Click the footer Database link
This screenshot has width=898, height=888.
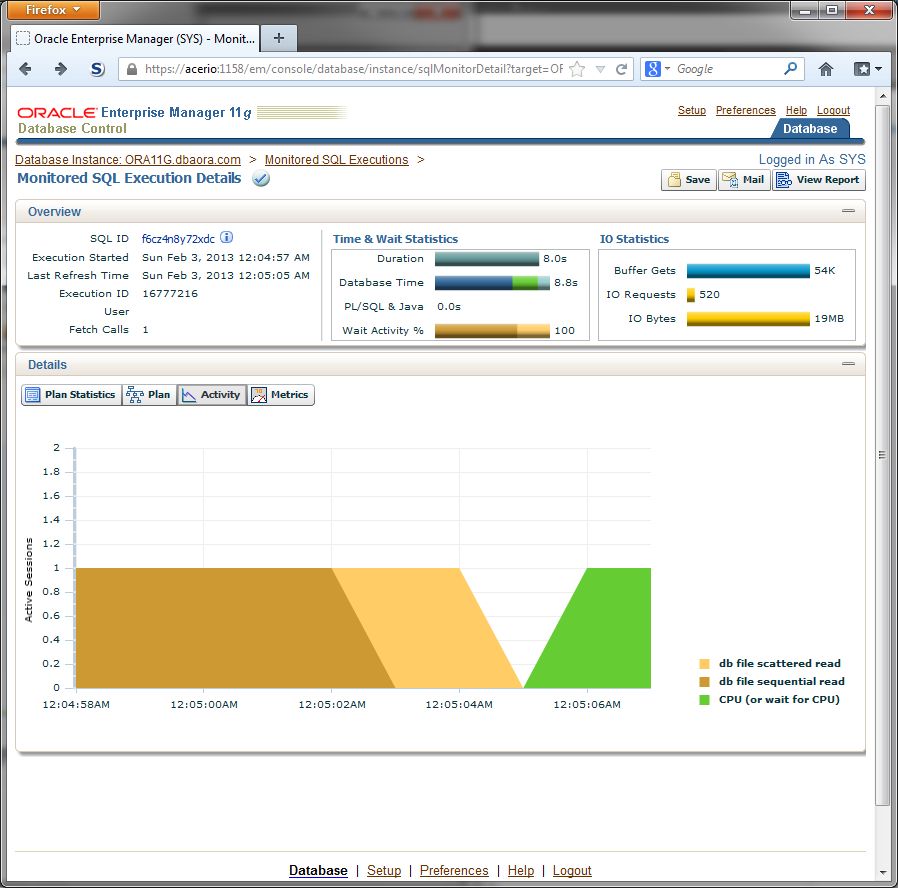pos(318,870)
